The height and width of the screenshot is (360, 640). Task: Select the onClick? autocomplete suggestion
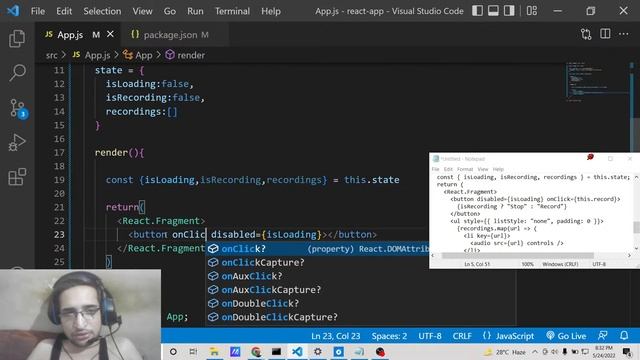pos(318,249)
